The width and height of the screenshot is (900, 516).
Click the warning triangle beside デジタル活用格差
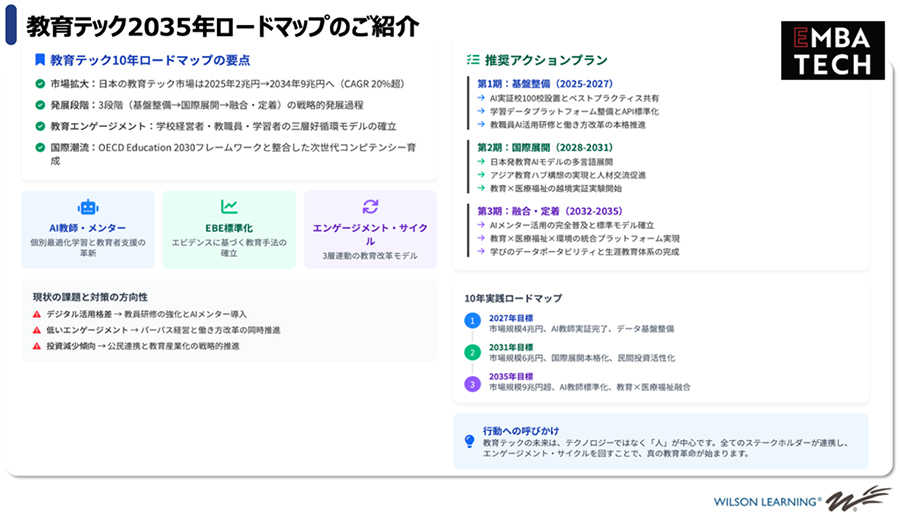point(37,314)
